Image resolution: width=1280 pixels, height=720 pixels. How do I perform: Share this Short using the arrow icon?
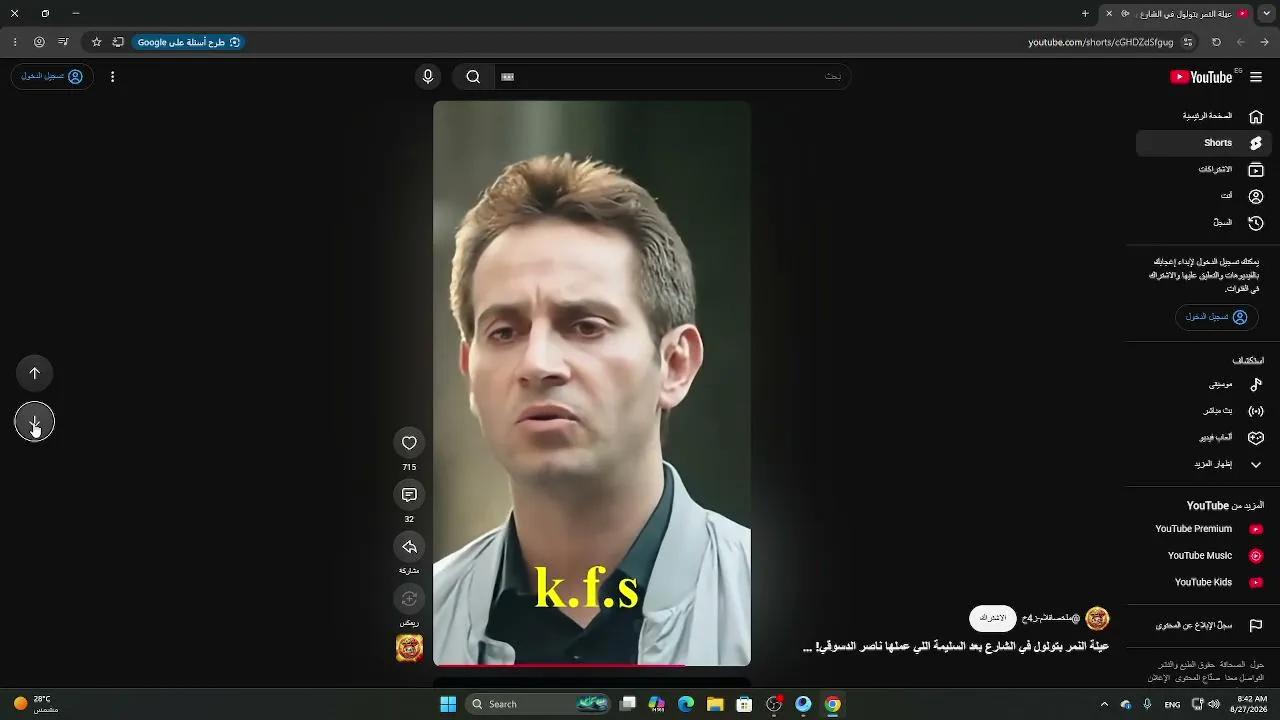coord(409,547)
